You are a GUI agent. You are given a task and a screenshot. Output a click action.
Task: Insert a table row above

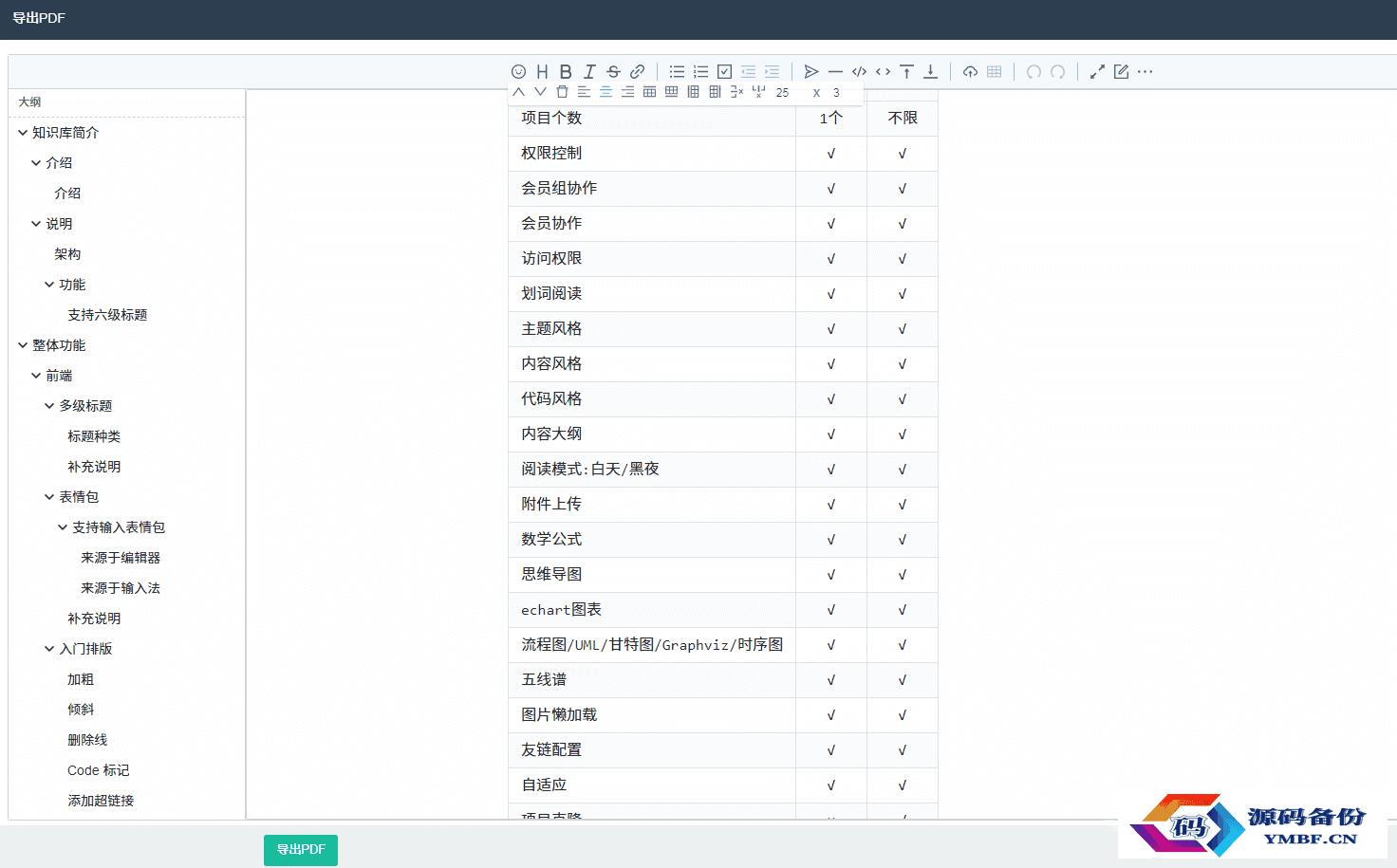coord(649,92)
